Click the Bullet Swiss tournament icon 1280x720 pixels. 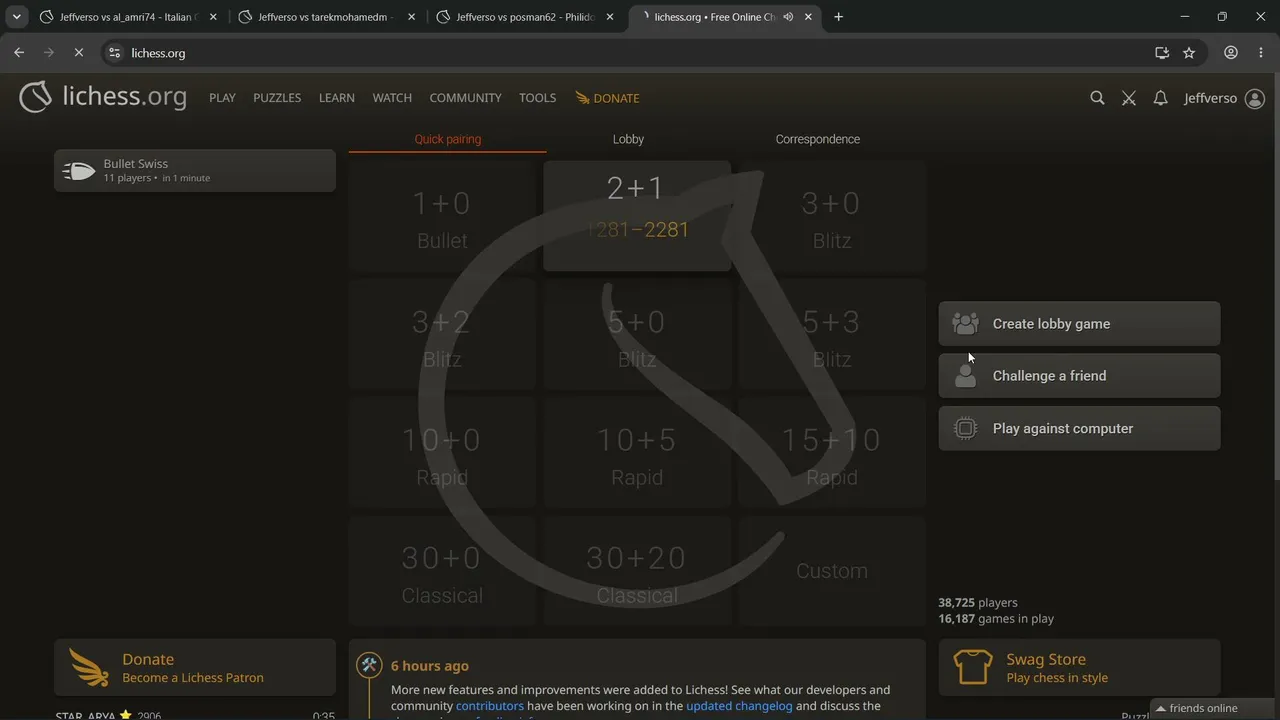point(78,170)
